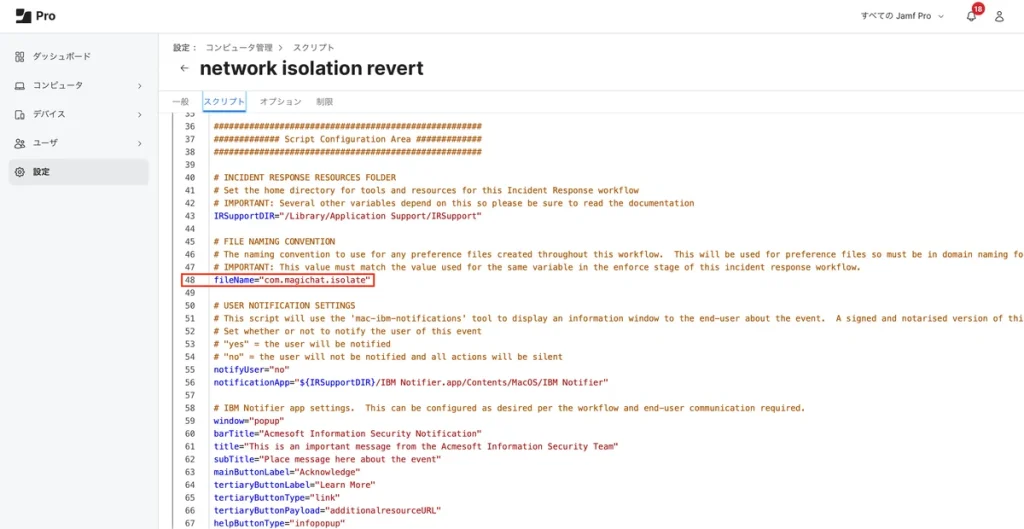Click the 設定 gear icon in sidebar
Screen dimensions: 1024x529
click(x=20, y=172)
